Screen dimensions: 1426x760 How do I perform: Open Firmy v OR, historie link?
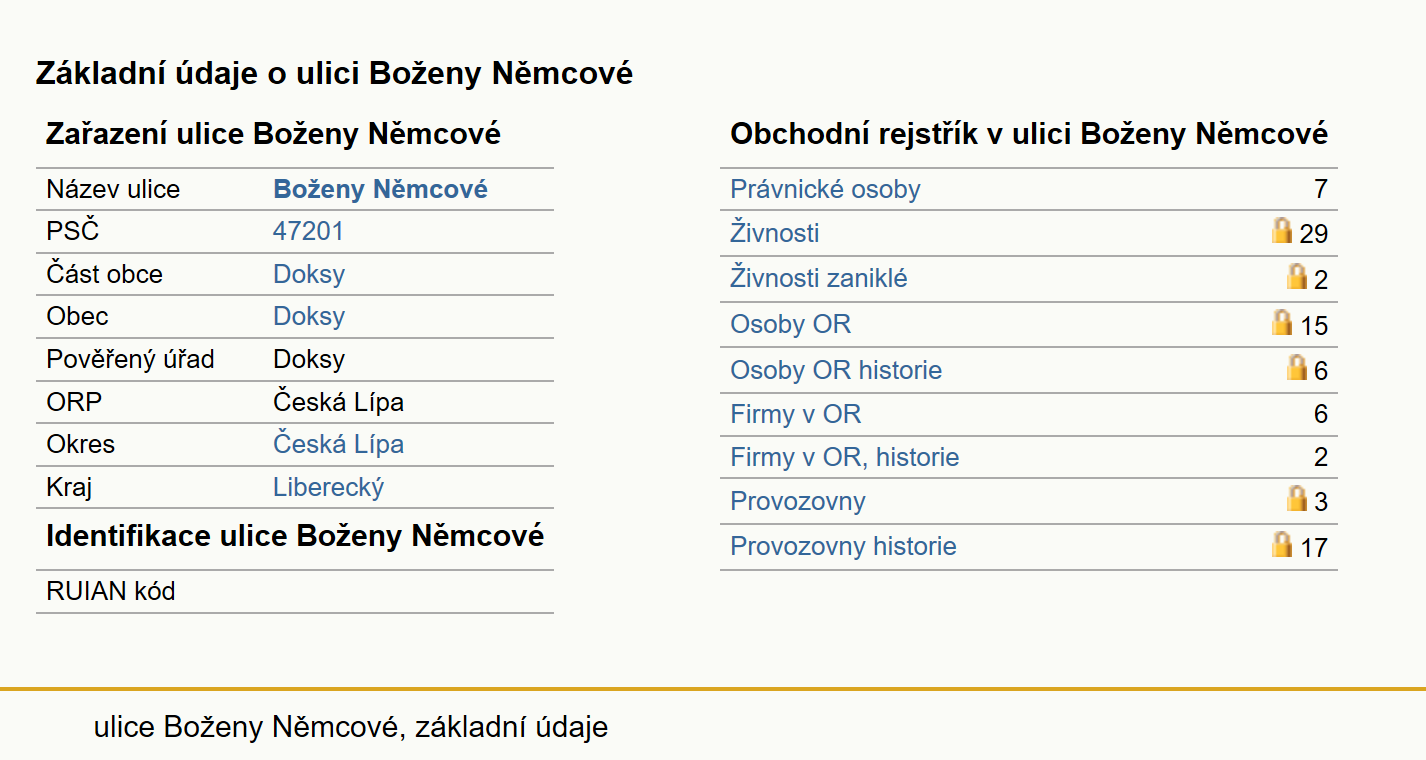[845, 457]
